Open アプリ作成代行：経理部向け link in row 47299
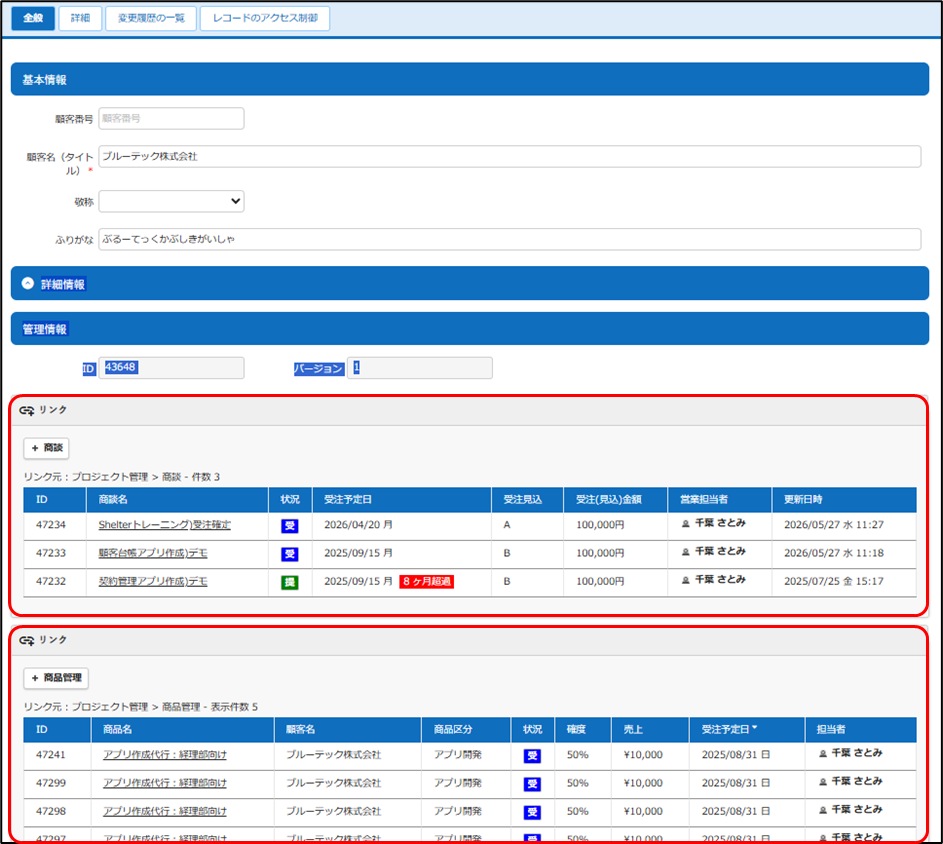The height and width of the screenshot is (844, 943). [165, 783]
